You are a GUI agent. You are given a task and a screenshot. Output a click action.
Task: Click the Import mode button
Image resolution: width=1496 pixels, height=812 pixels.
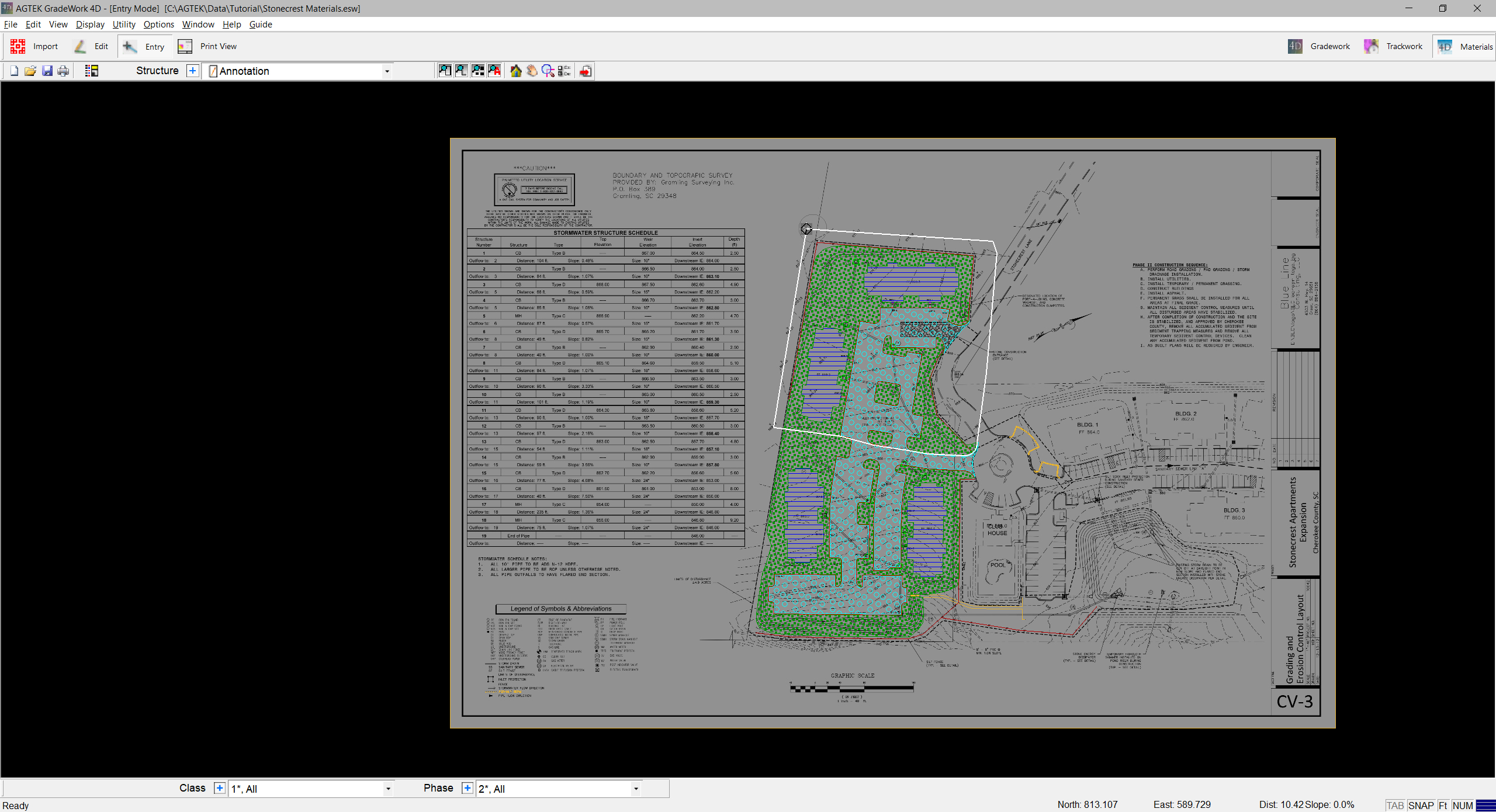34,47
